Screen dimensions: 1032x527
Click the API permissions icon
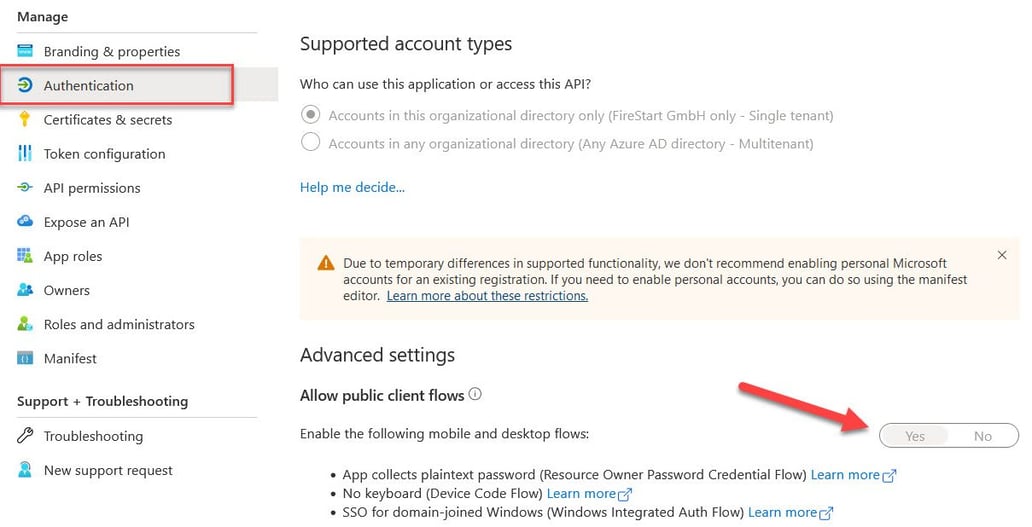[x=25, y=188]
